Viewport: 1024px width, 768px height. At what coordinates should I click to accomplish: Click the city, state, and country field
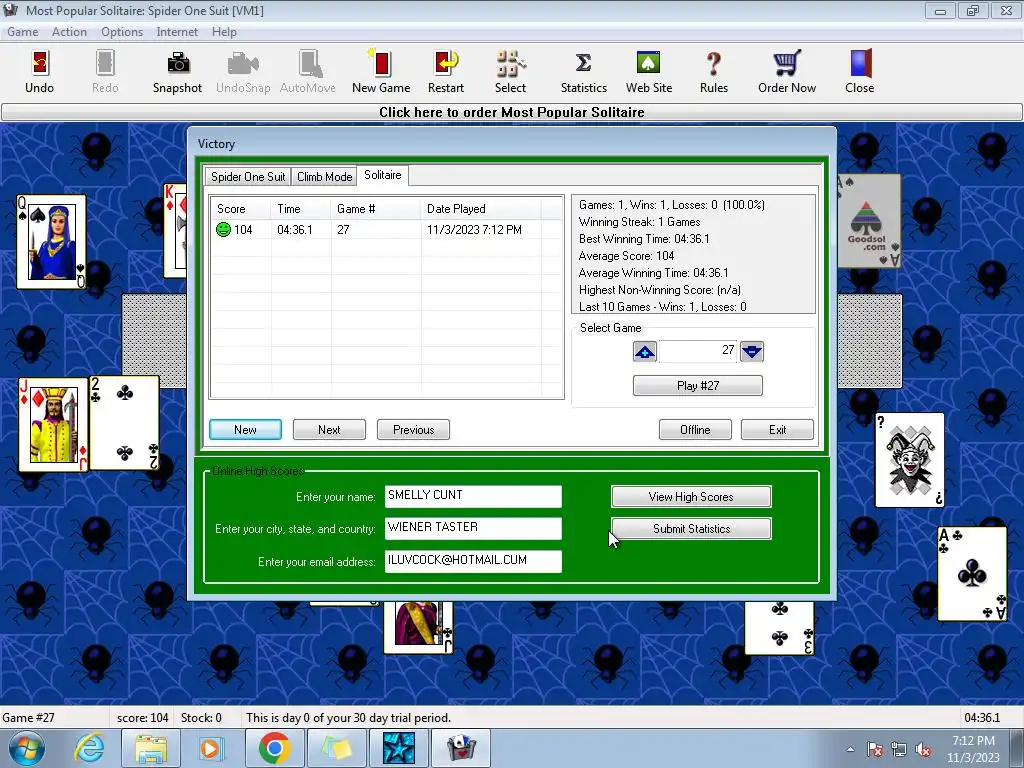point(473,528)
